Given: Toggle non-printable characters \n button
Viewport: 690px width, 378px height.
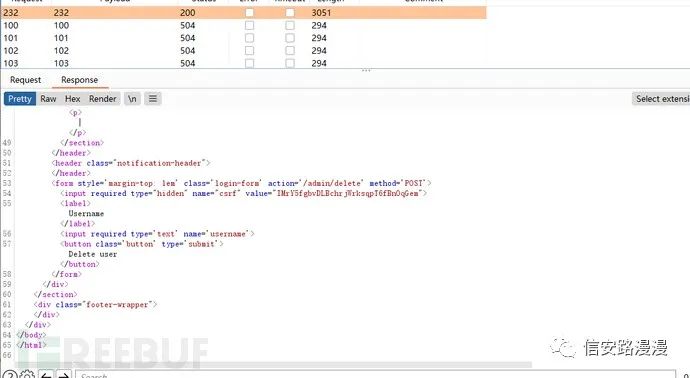Looking at the screenshot, I should (x=132, y=99).
